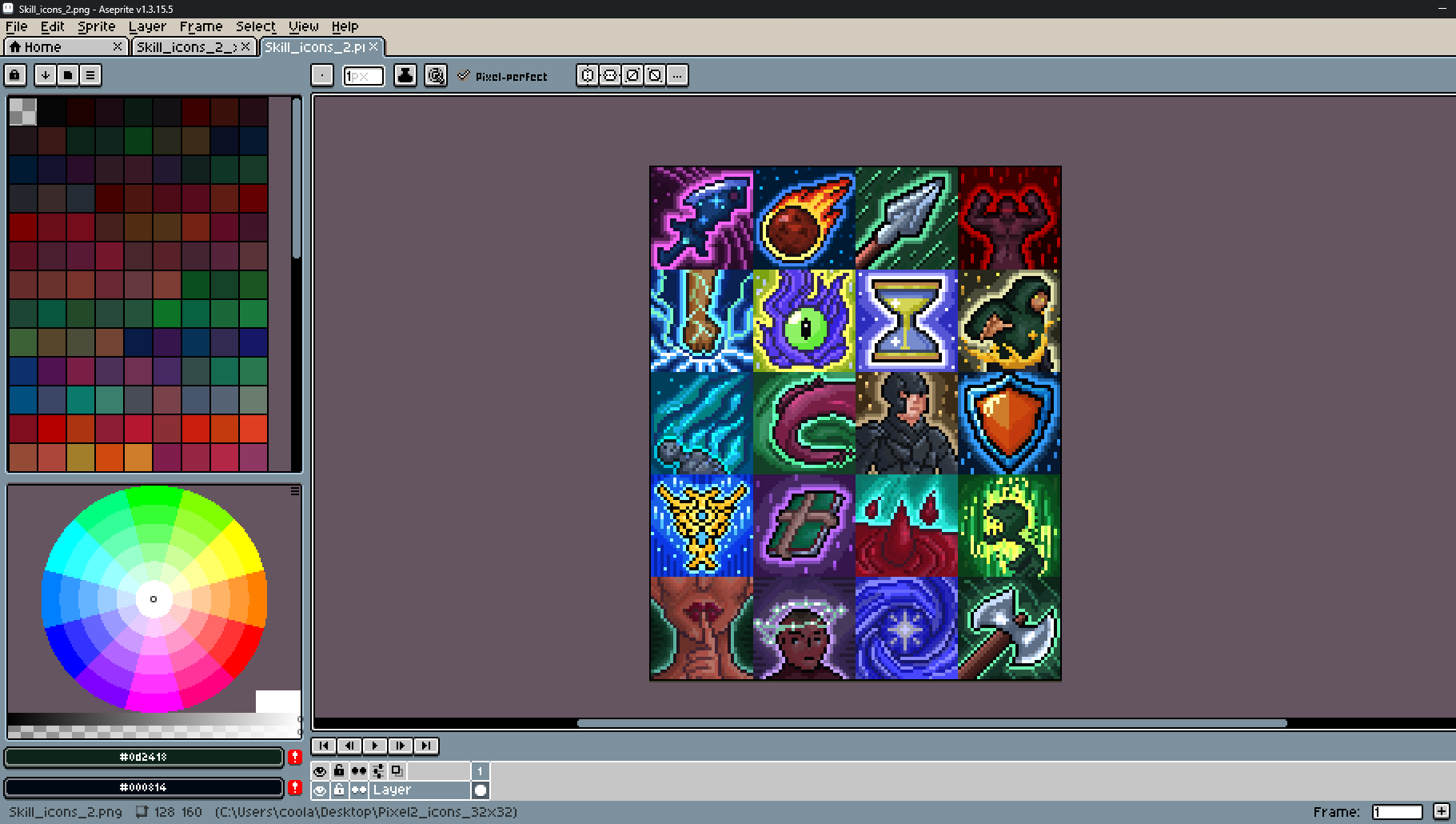
Task: Click the center of the color wheel
Action: pos(154,599)
